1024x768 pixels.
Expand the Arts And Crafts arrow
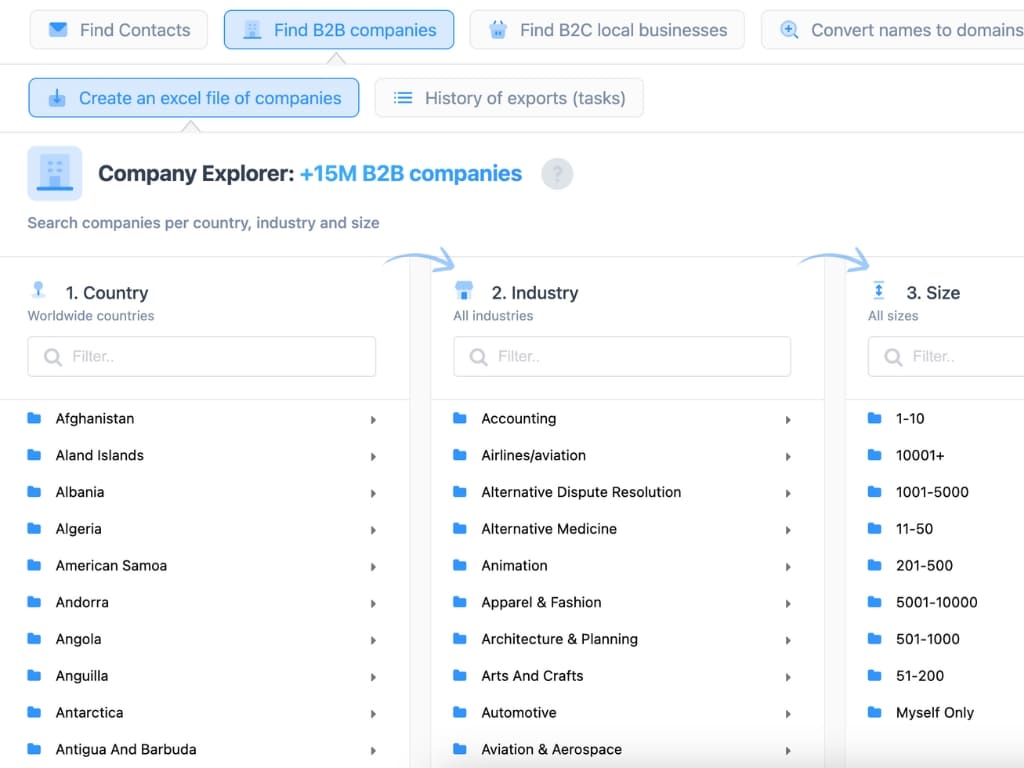(788, 677)
